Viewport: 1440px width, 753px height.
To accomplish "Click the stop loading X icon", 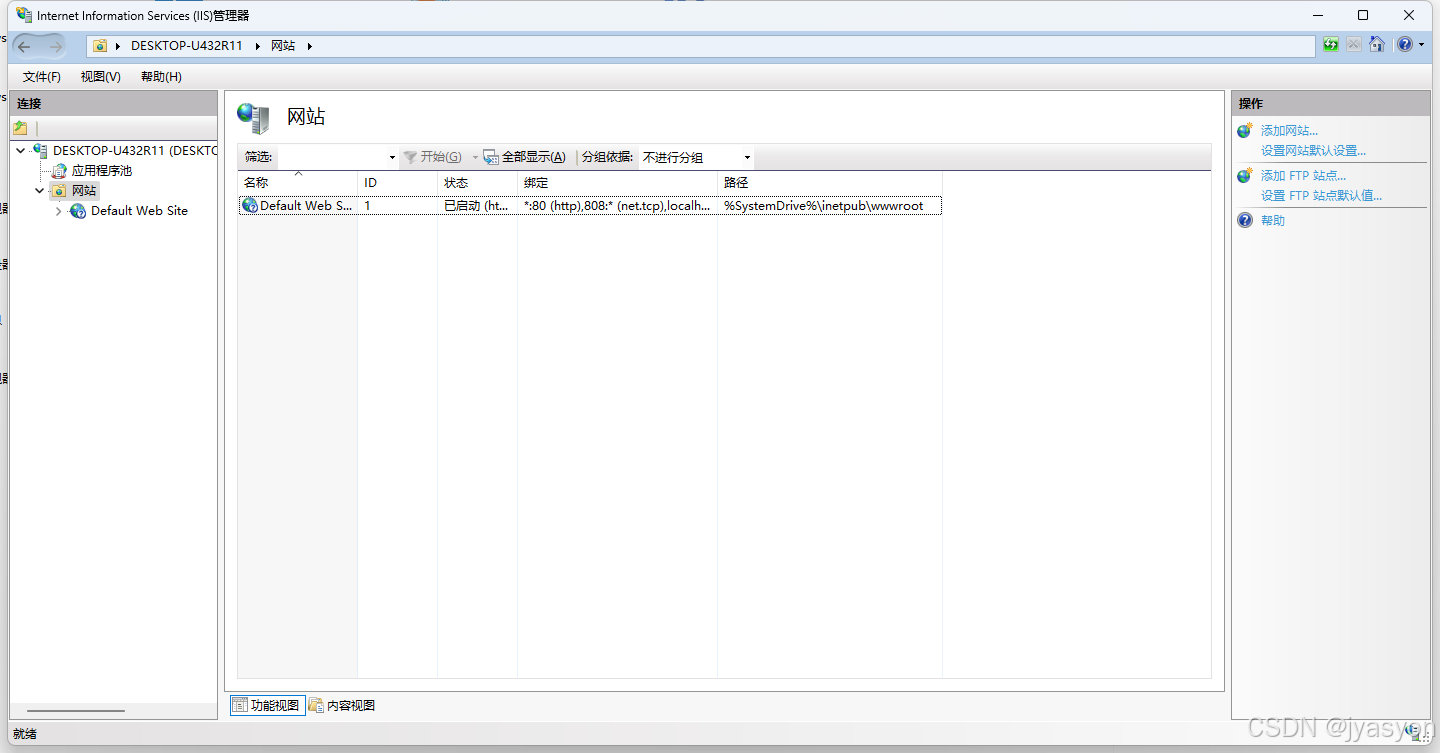I will 1353,45.
